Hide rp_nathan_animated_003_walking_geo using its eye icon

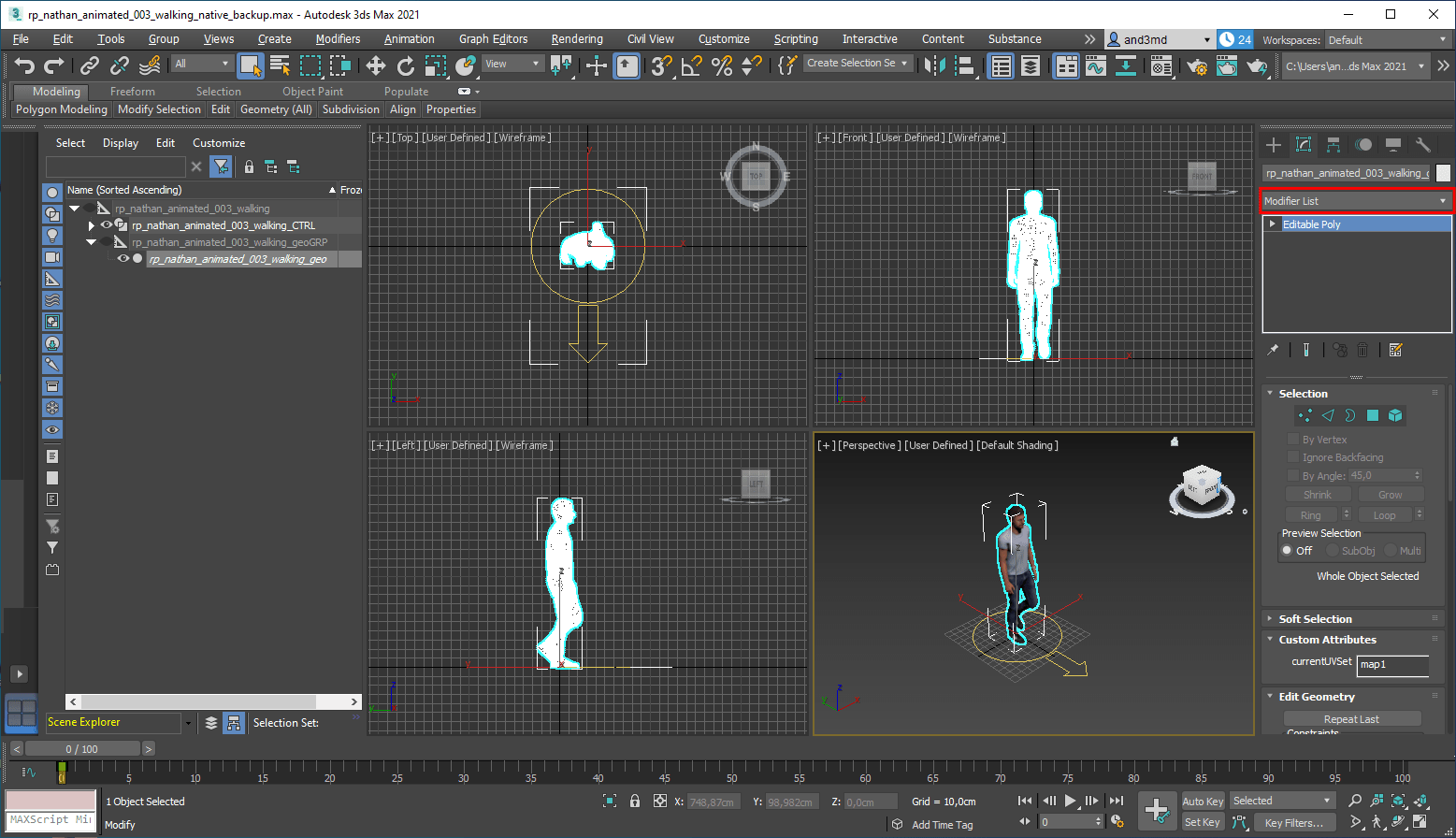(123, 259)
